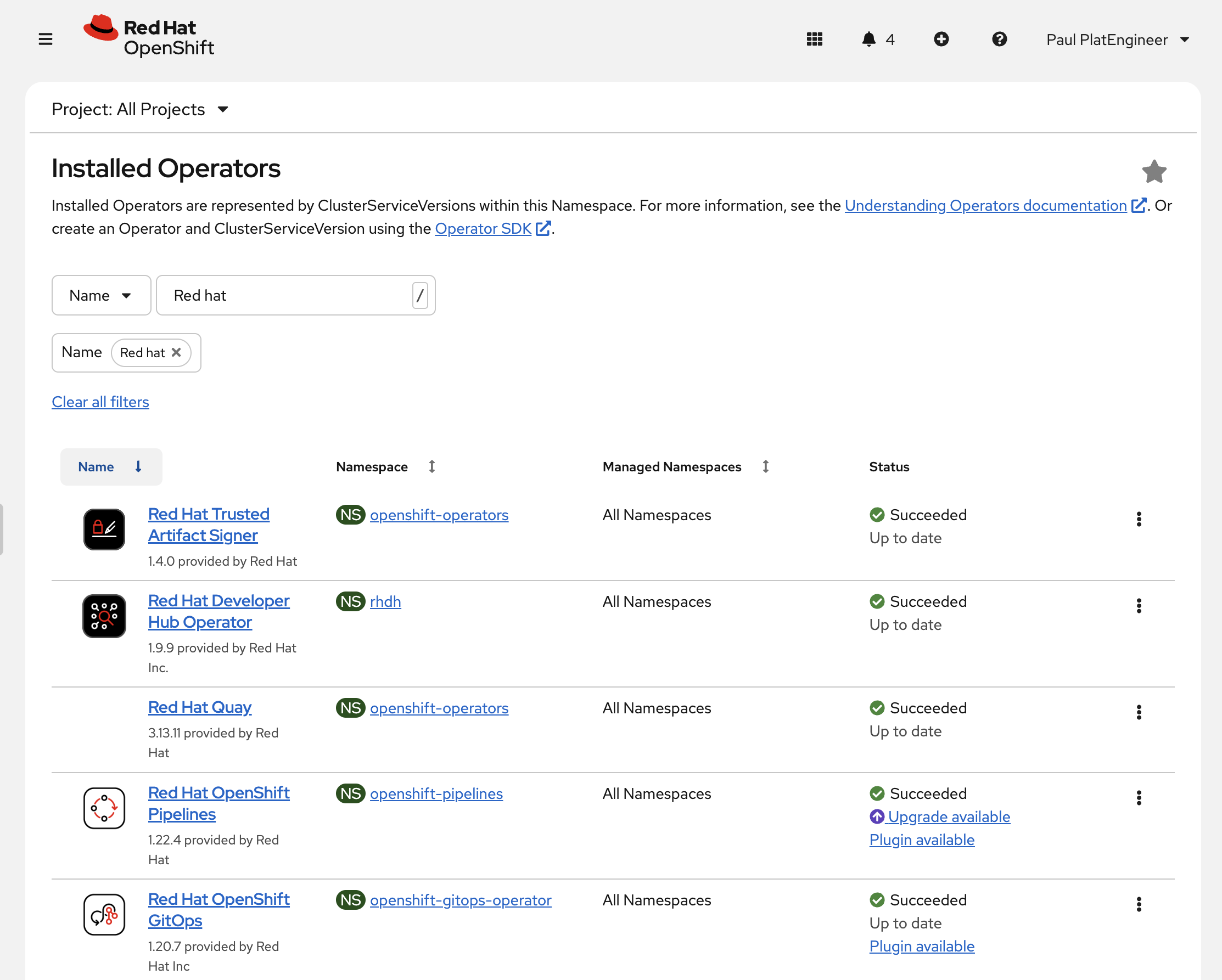Click the Trusted Artifact Signer operator icon
1222x980 pixels.
point(104,529)
